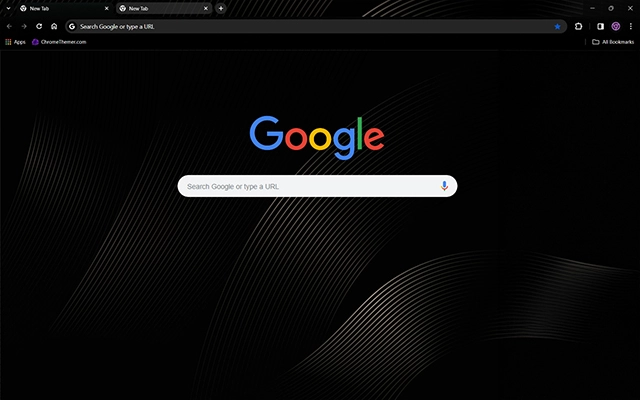Toggle the side panel
The width and height of the screenshot is (640, 400).
(600, 26)
